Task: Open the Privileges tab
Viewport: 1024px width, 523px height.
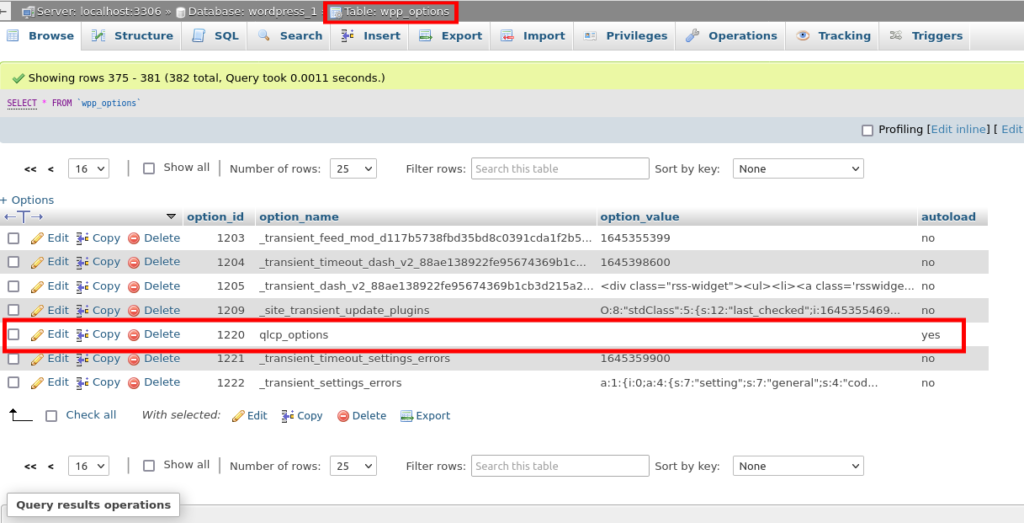Action: pyautogui.click(x=626, y=36)
